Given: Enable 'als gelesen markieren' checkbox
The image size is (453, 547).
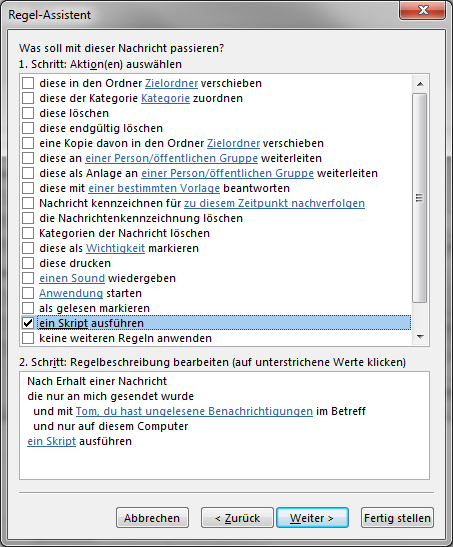Looking at the screenshot, I should coord(28,308).
